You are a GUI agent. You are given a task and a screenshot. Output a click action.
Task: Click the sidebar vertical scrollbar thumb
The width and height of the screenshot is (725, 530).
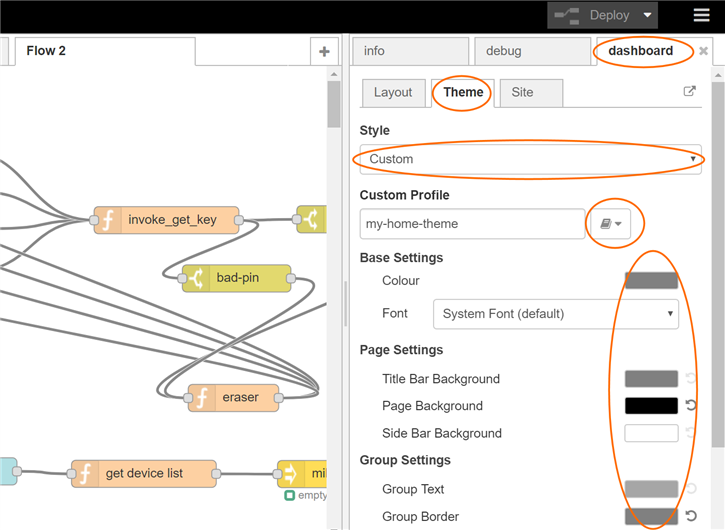point(718,265)
